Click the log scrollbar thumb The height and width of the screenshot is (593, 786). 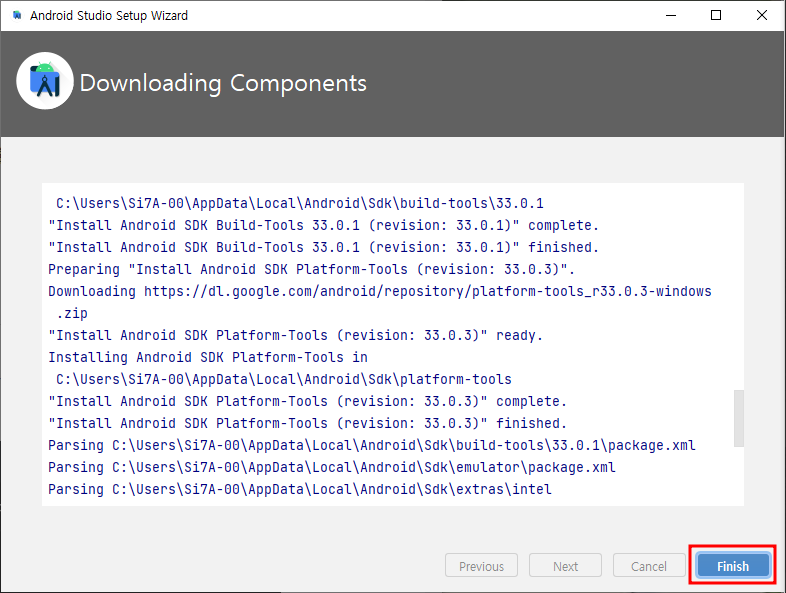[738, 418]
